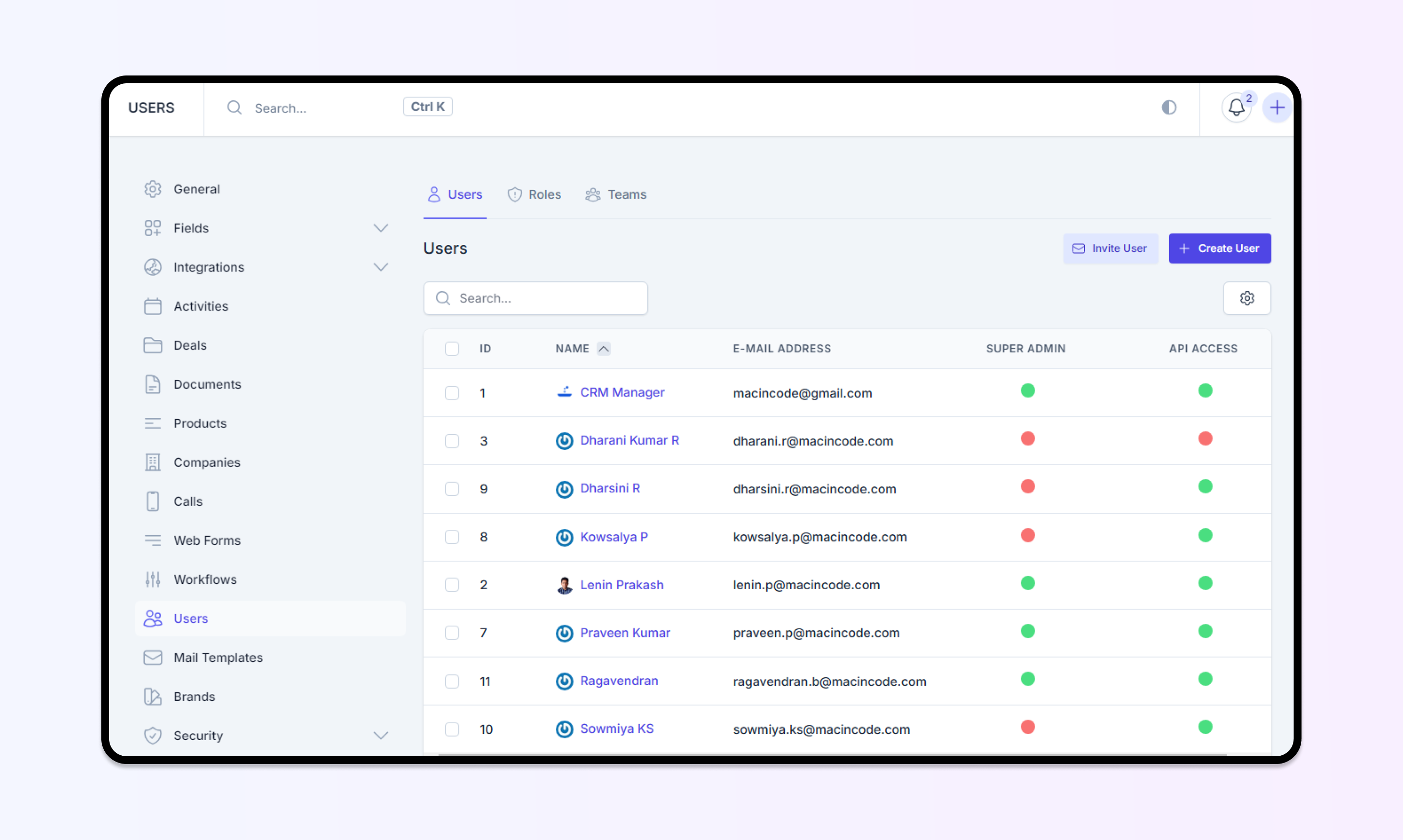Click the Invite User button

1110,248
